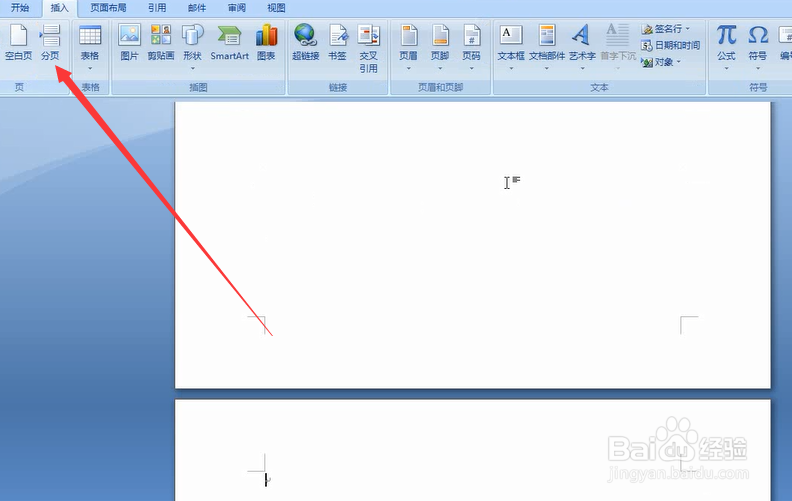Open the Review (审阅) tab
This screenshot has height=501, width=792.
(x=236, y=8)
